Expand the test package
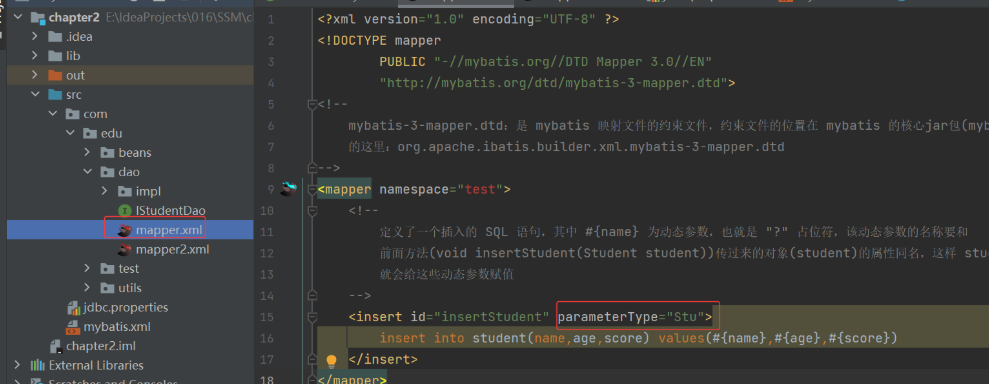 tap(88, 269)
